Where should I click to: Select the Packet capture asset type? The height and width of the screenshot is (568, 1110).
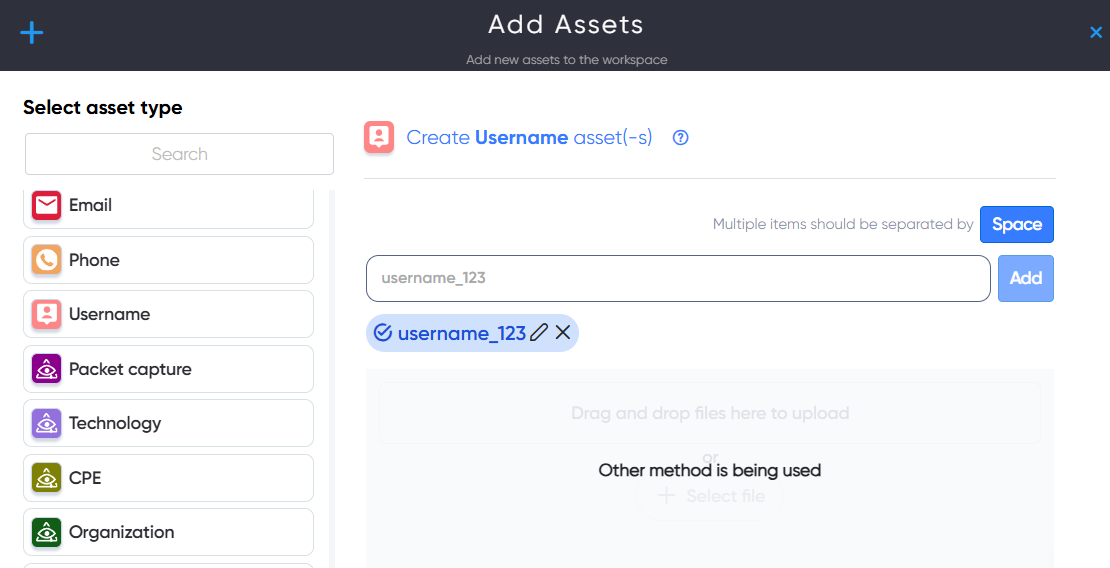pos(168,369)
